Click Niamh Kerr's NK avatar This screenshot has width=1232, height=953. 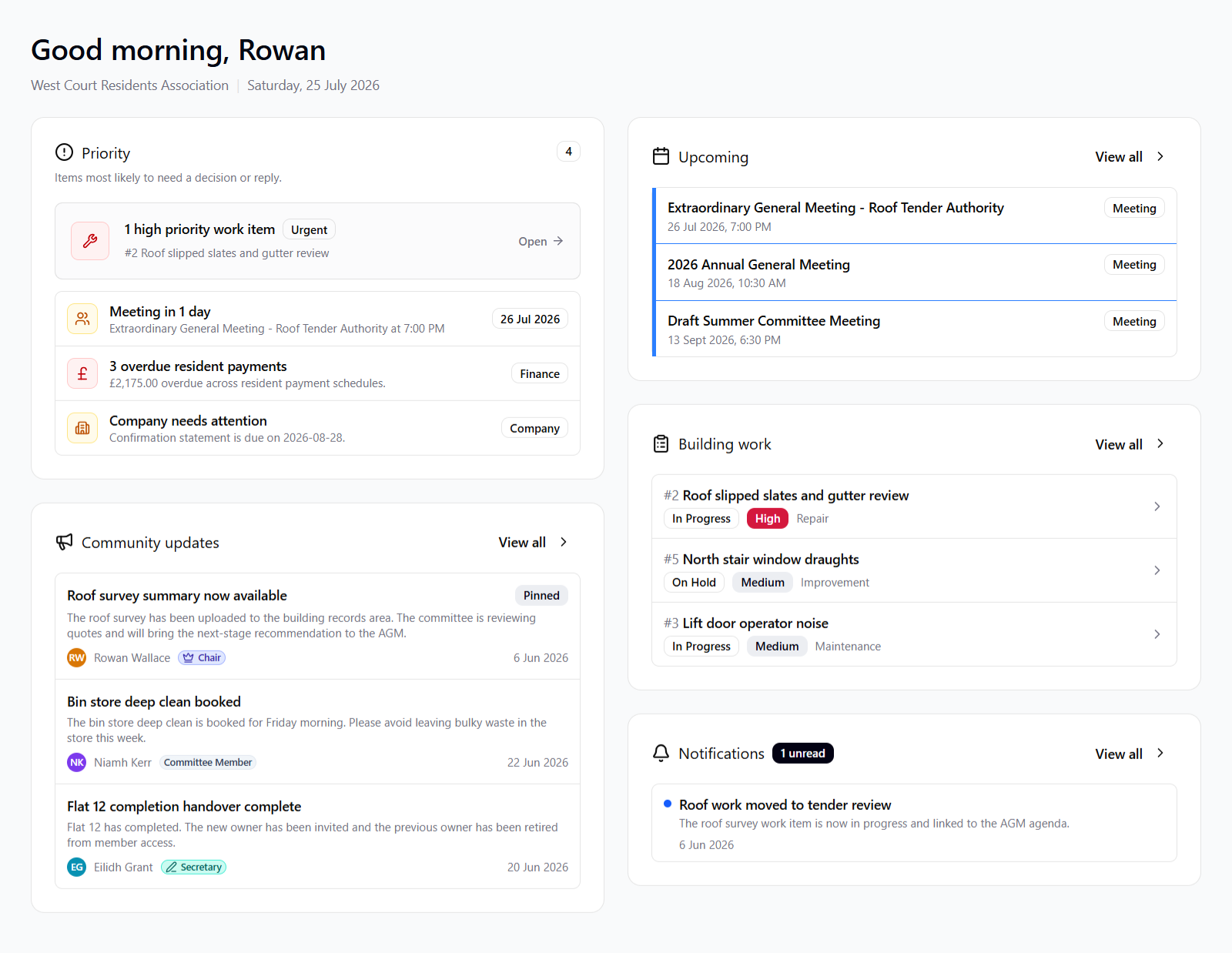pos(77,762)
